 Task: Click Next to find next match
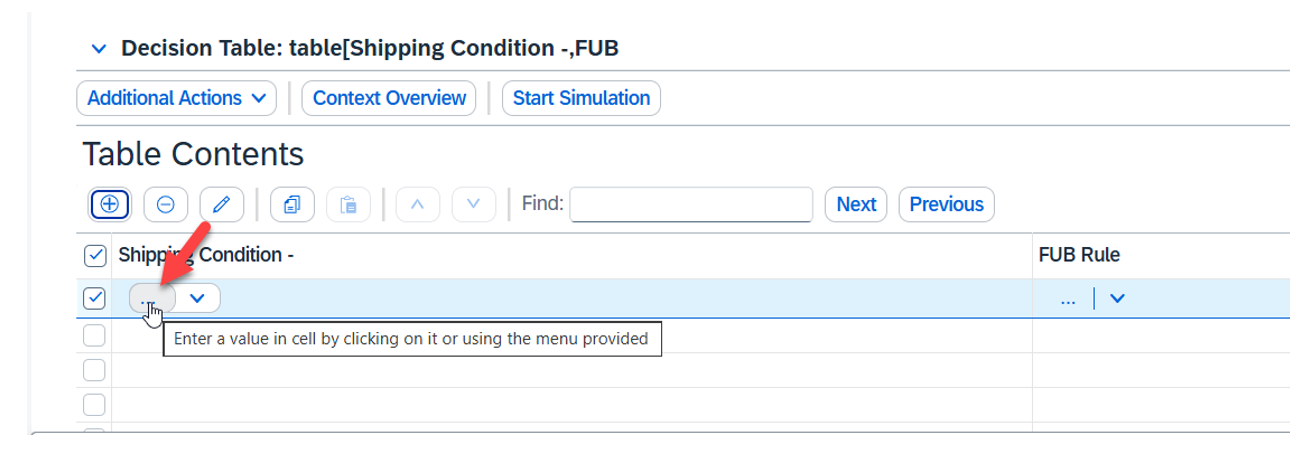[856, 204]
